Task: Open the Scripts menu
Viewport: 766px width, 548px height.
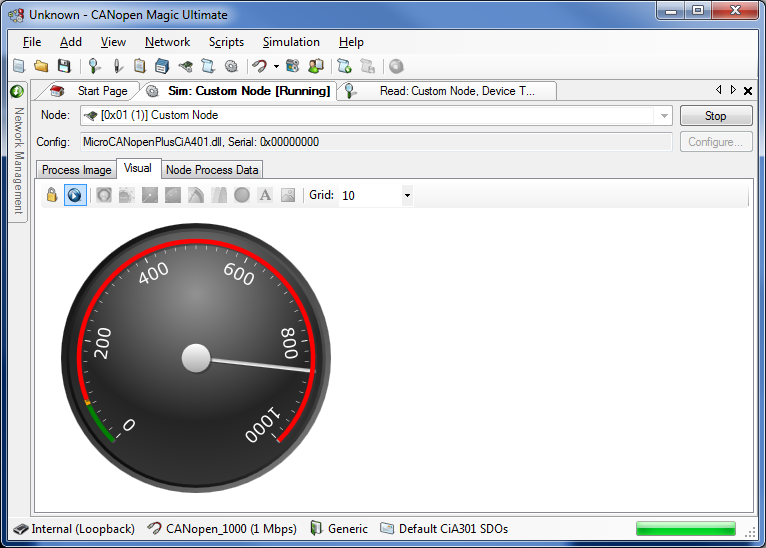Action: (226, 42)
